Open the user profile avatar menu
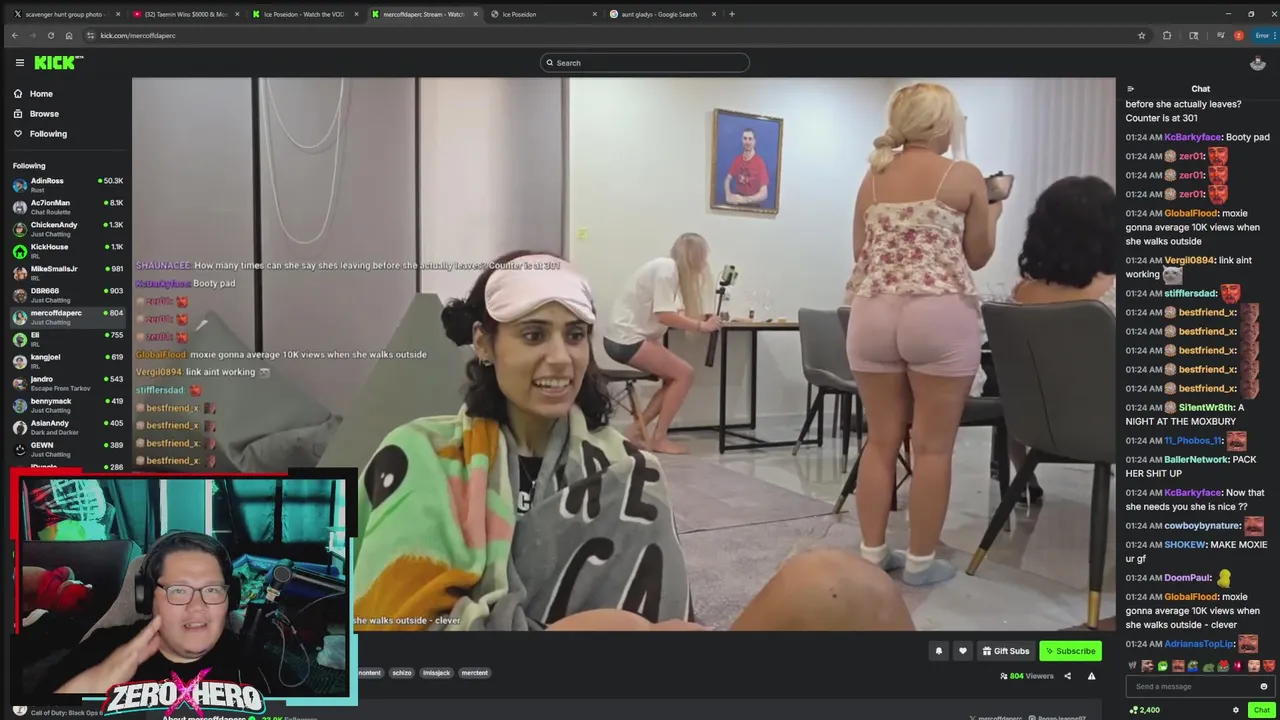Viewport: 1280px width, 720px height. (1258, 63)
